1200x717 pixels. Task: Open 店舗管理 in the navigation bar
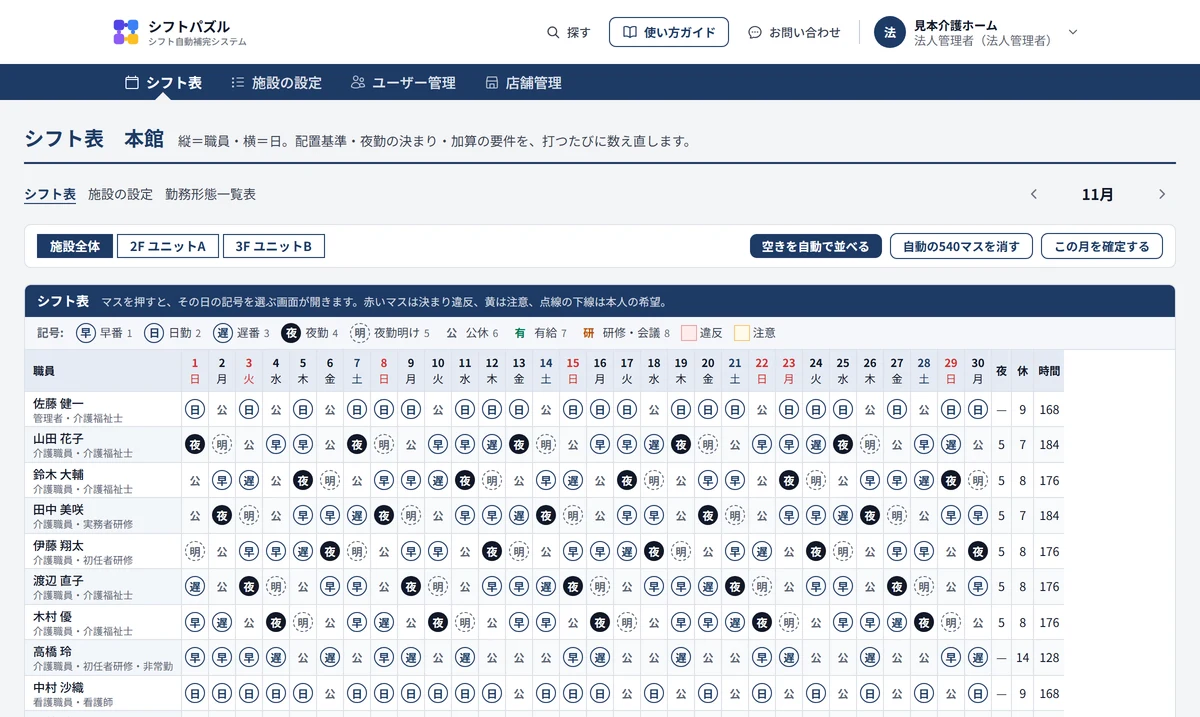523,83
